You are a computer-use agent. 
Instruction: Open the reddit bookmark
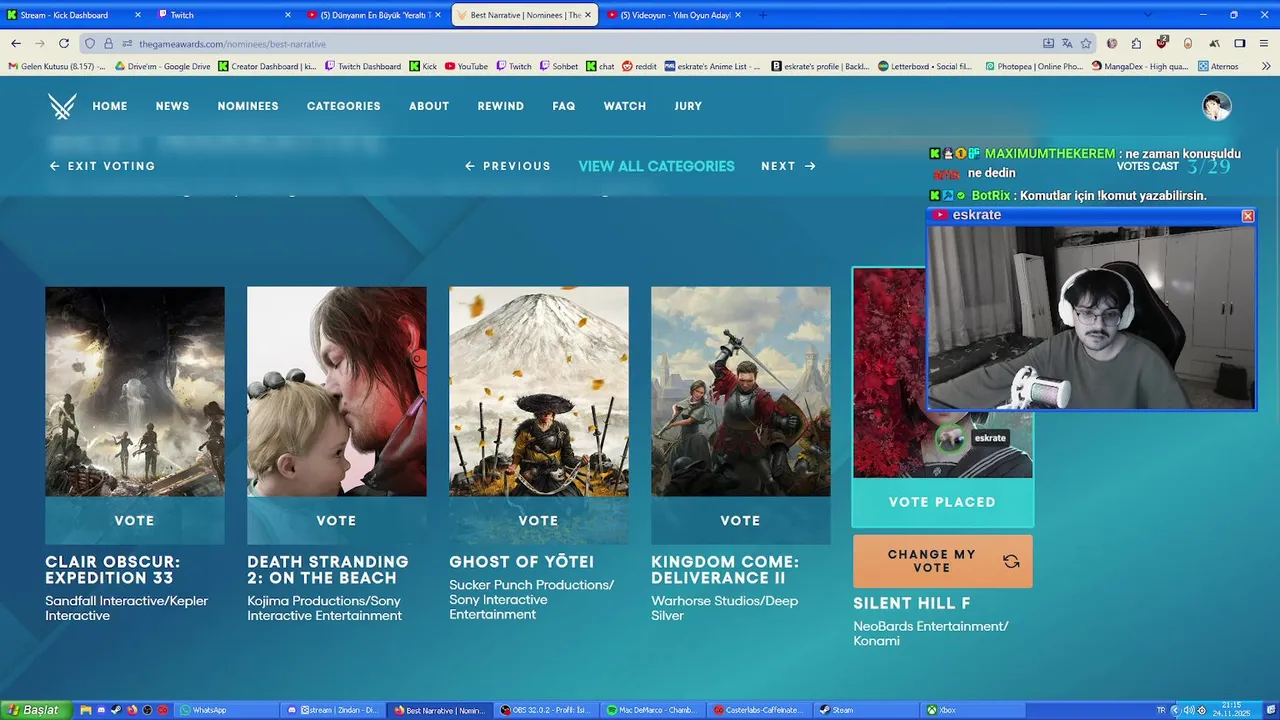pos(639,66)
